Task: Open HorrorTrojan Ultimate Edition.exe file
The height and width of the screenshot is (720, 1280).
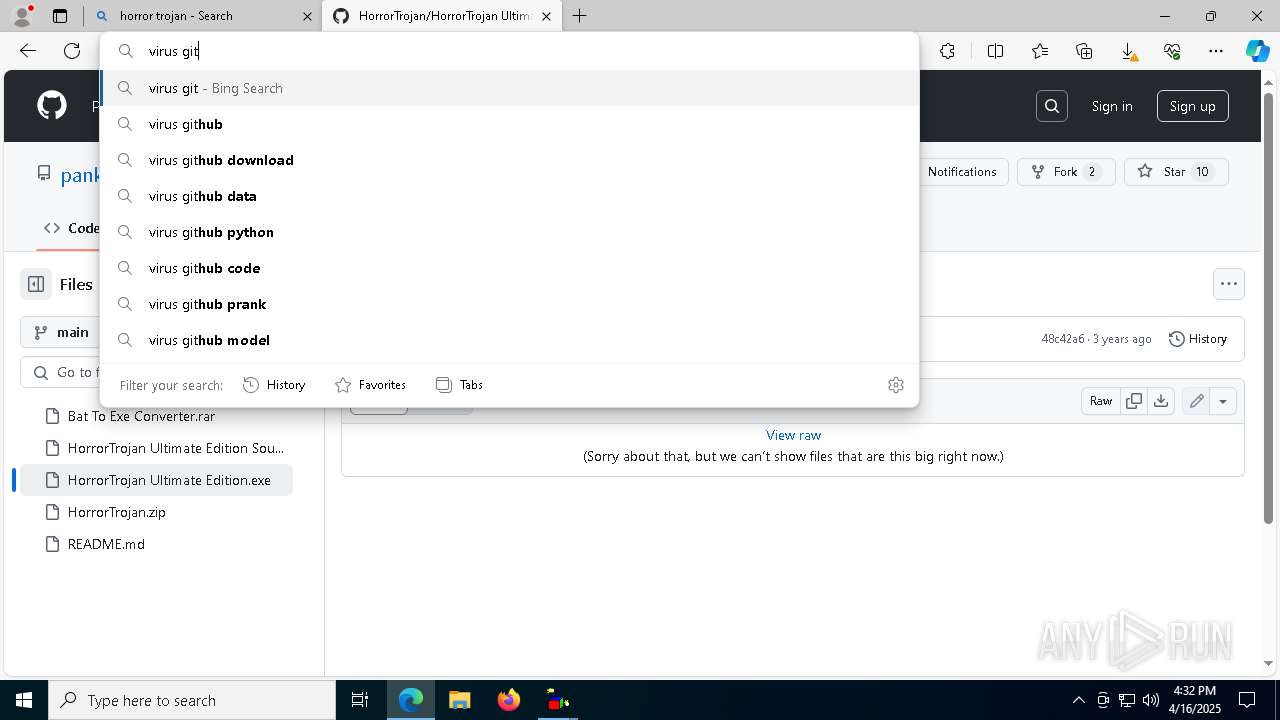Action: [156, 480]
